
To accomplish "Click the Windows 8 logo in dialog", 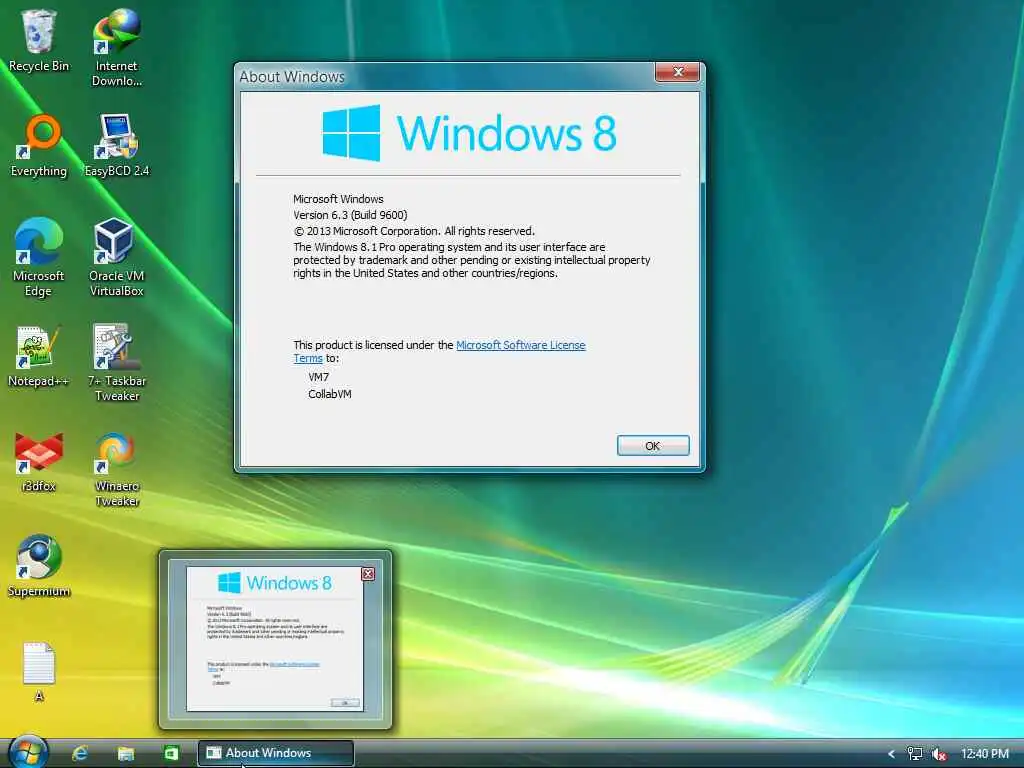I will coord(469,133).
